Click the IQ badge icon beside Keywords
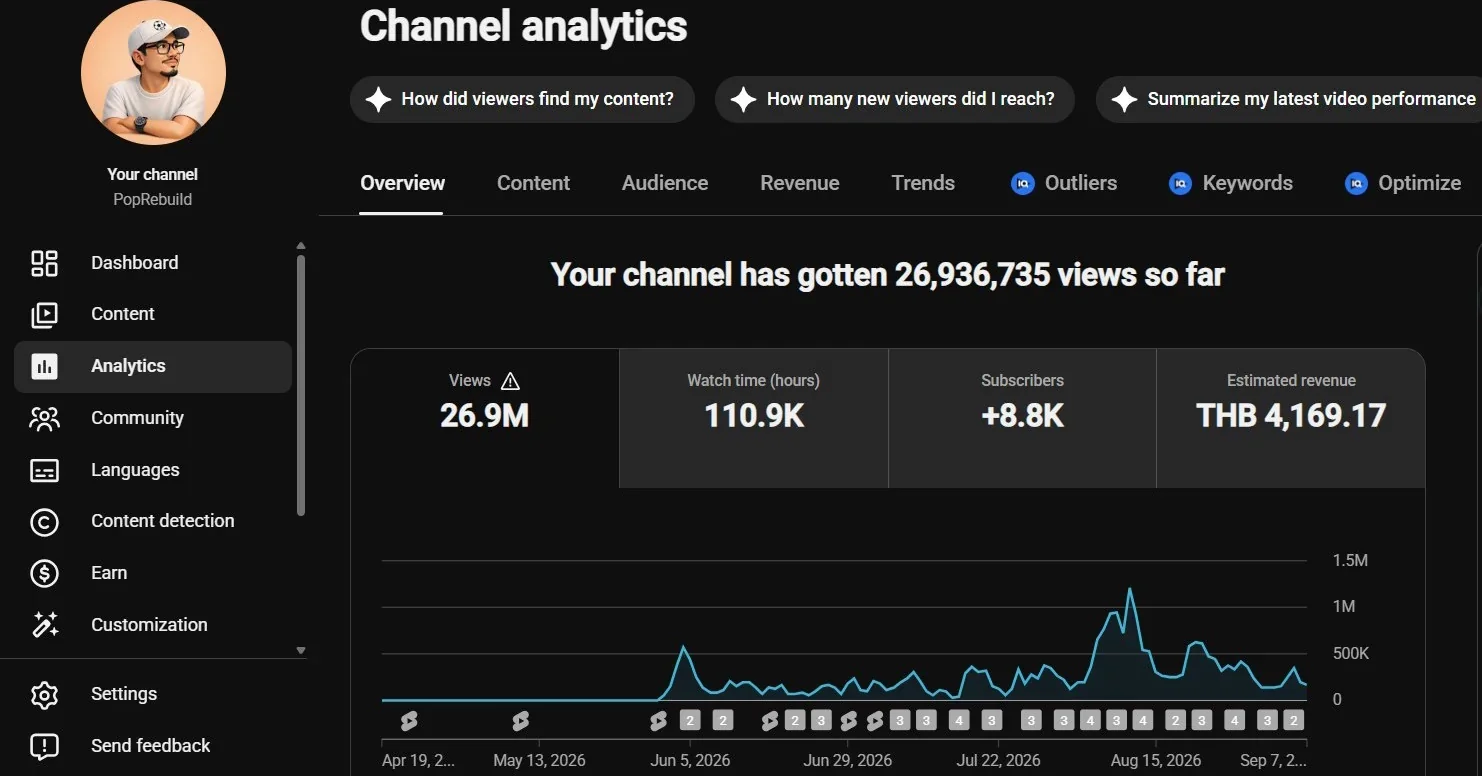Image resolution: width=1482 pixels, height=776 pixels. coord(1180,184)
